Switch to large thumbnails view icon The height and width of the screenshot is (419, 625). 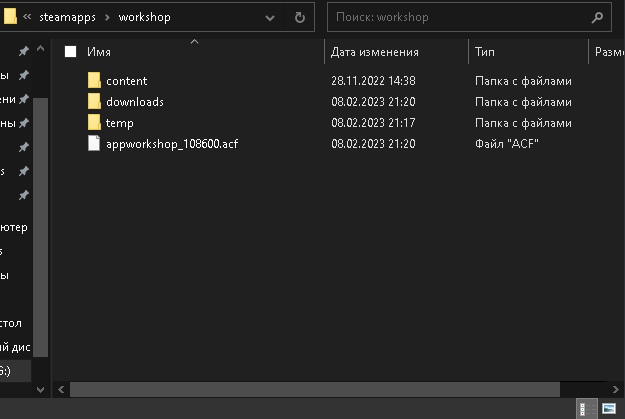[608, 408]
